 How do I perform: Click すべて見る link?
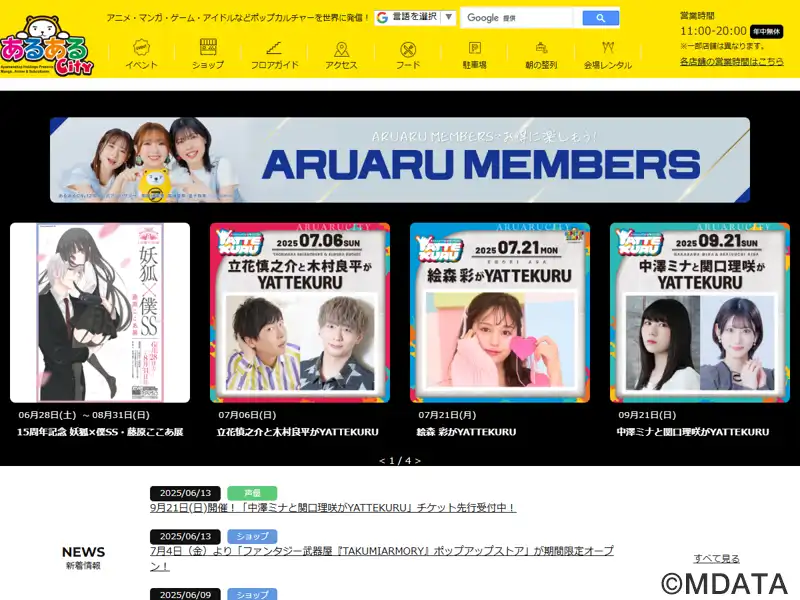click(x=716, y=559)
